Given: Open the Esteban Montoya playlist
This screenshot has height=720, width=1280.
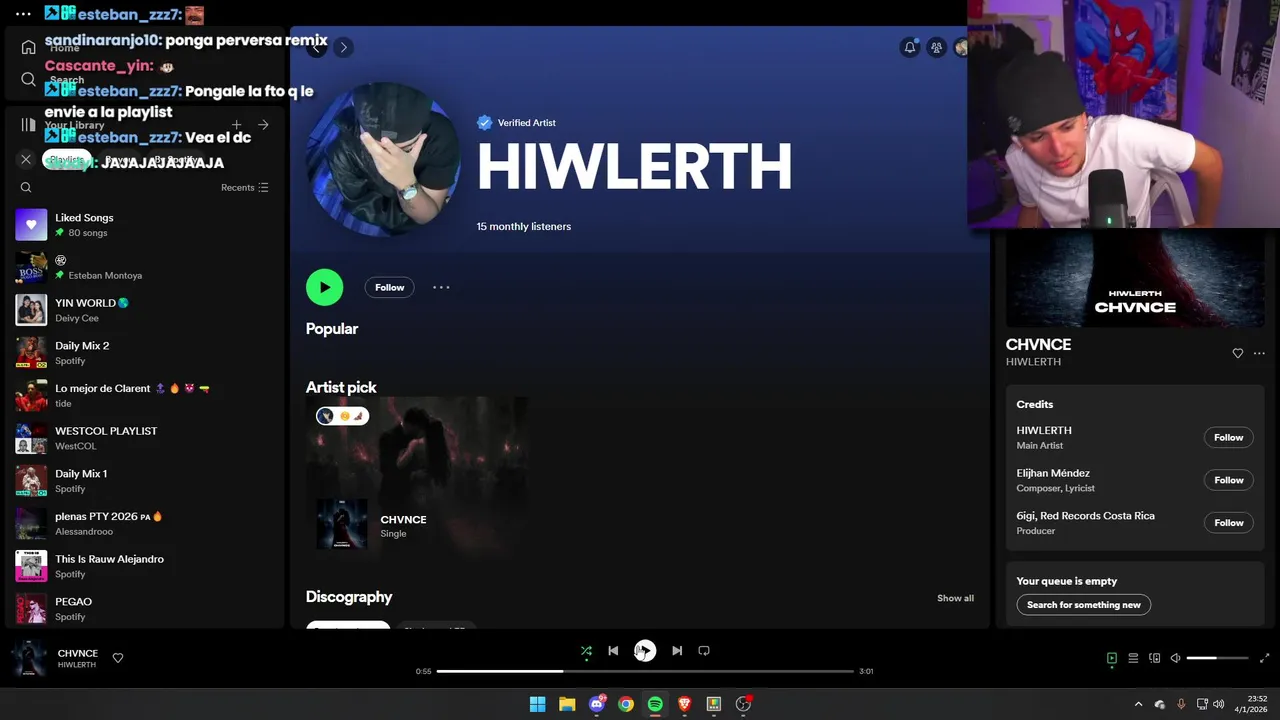Looking at the screenshot, I should (x=144, y=267).
